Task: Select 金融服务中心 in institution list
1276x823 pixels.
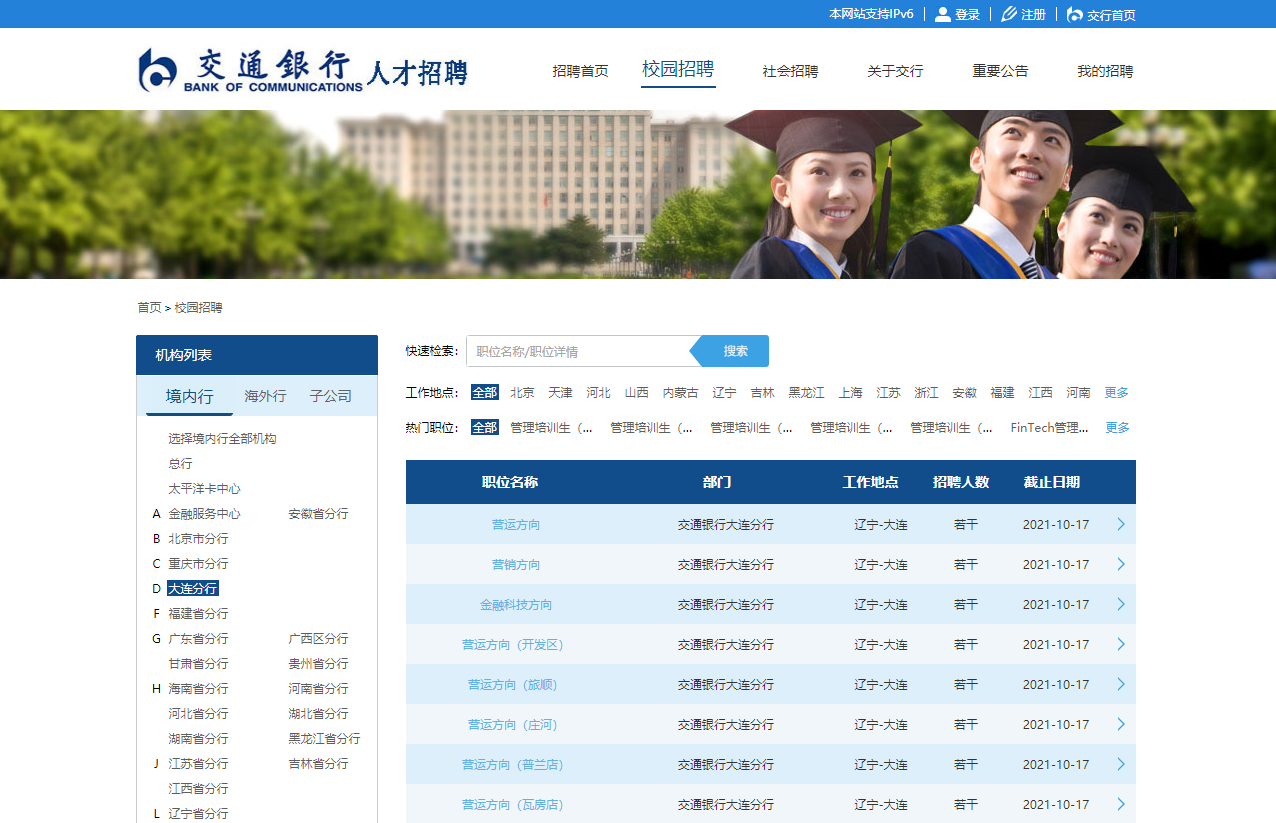Action: point(204,514)
